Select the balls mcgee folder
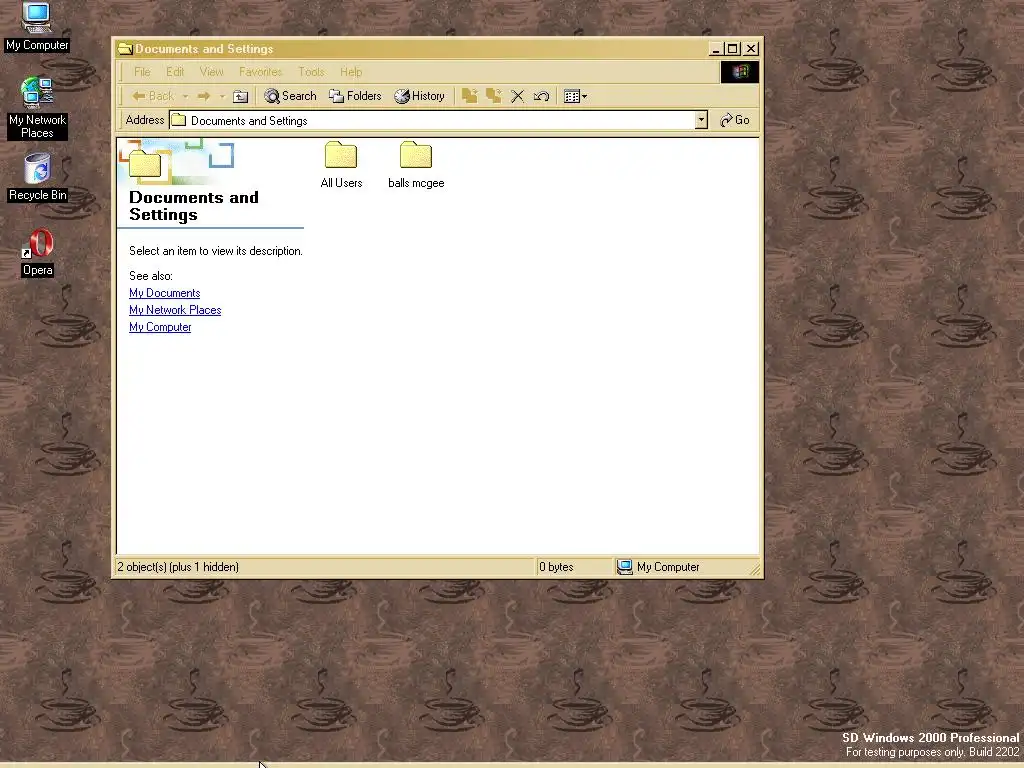 click(416, 165)
